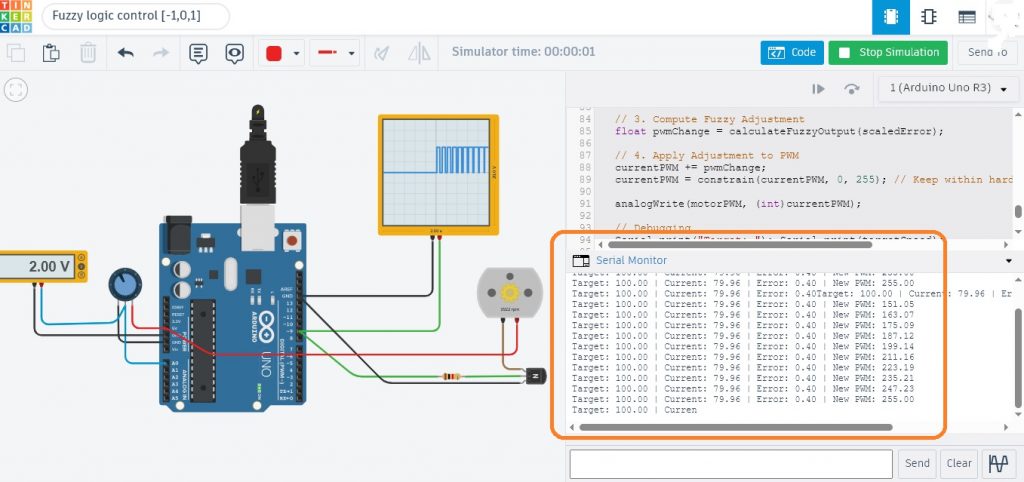Click the USB cable plug
Screen dimensions: 1024x482
(258, 164)
